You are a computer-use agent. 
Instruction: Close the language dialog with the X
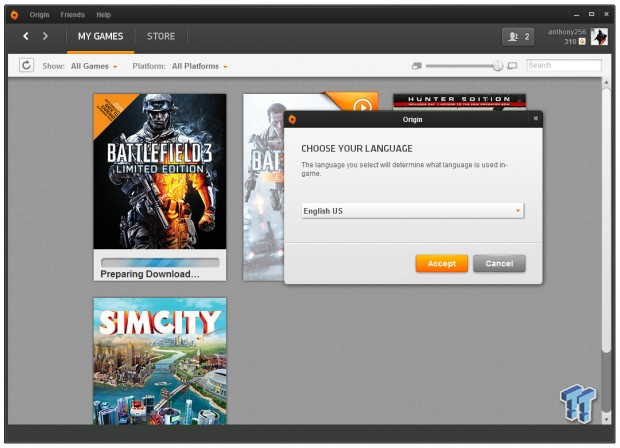(535, 118)
